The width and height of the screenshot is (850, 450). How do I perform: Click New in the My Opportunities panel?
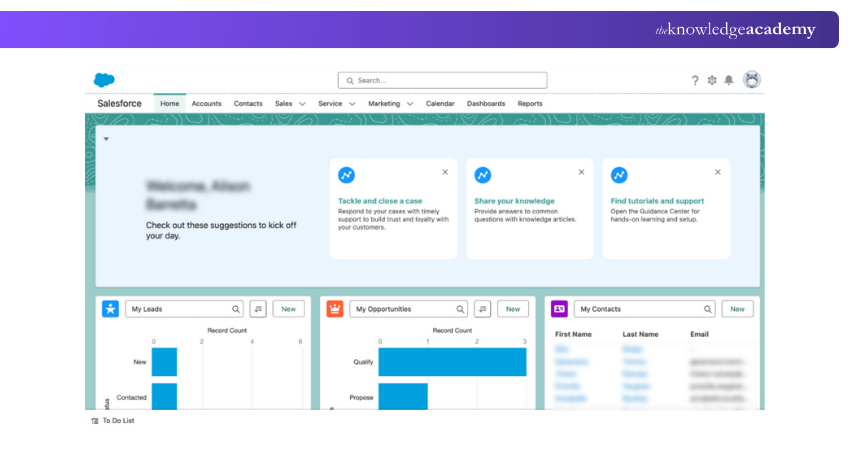[513, 309]
